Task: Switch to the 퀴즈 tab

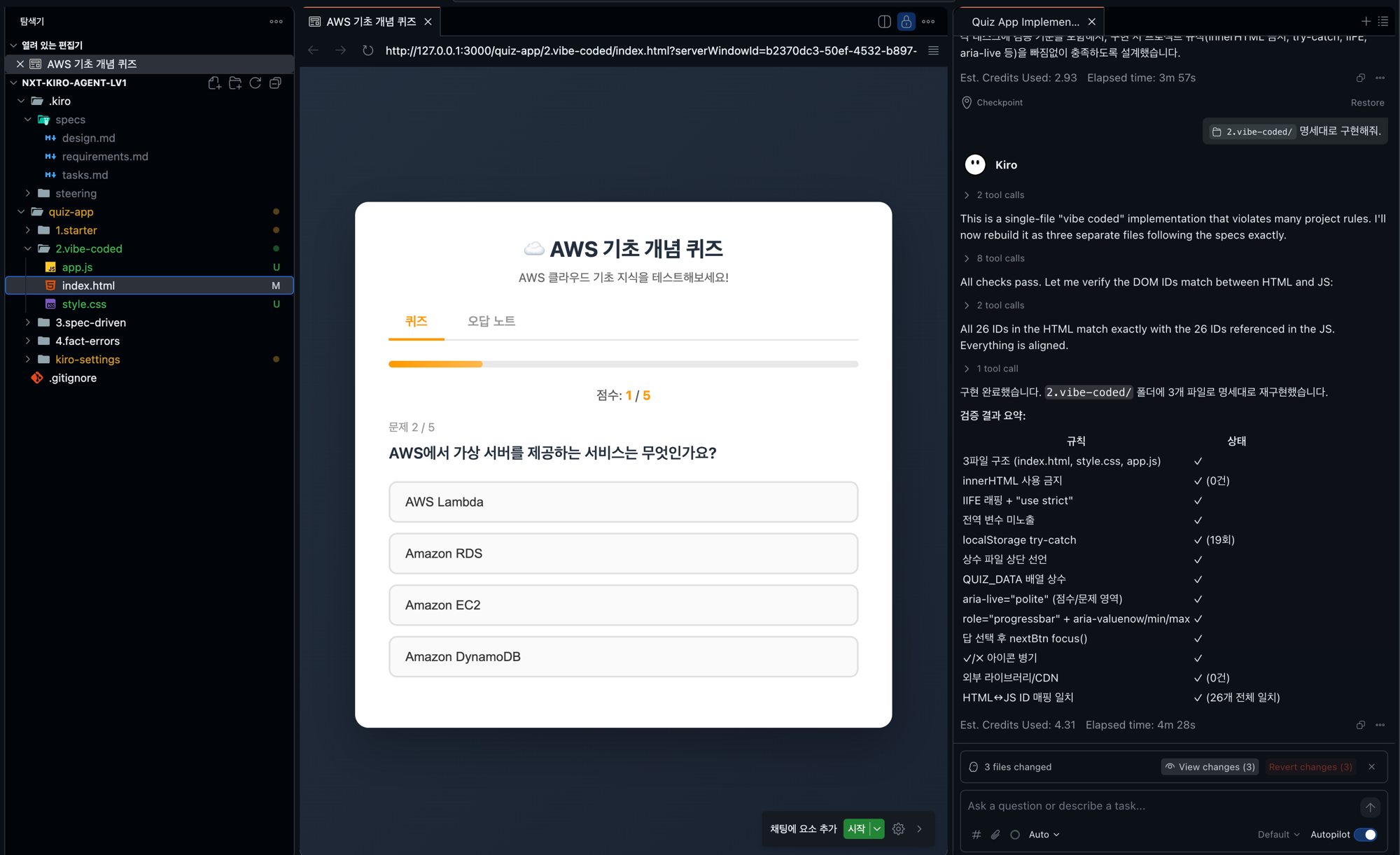Action: coord(416,321)
